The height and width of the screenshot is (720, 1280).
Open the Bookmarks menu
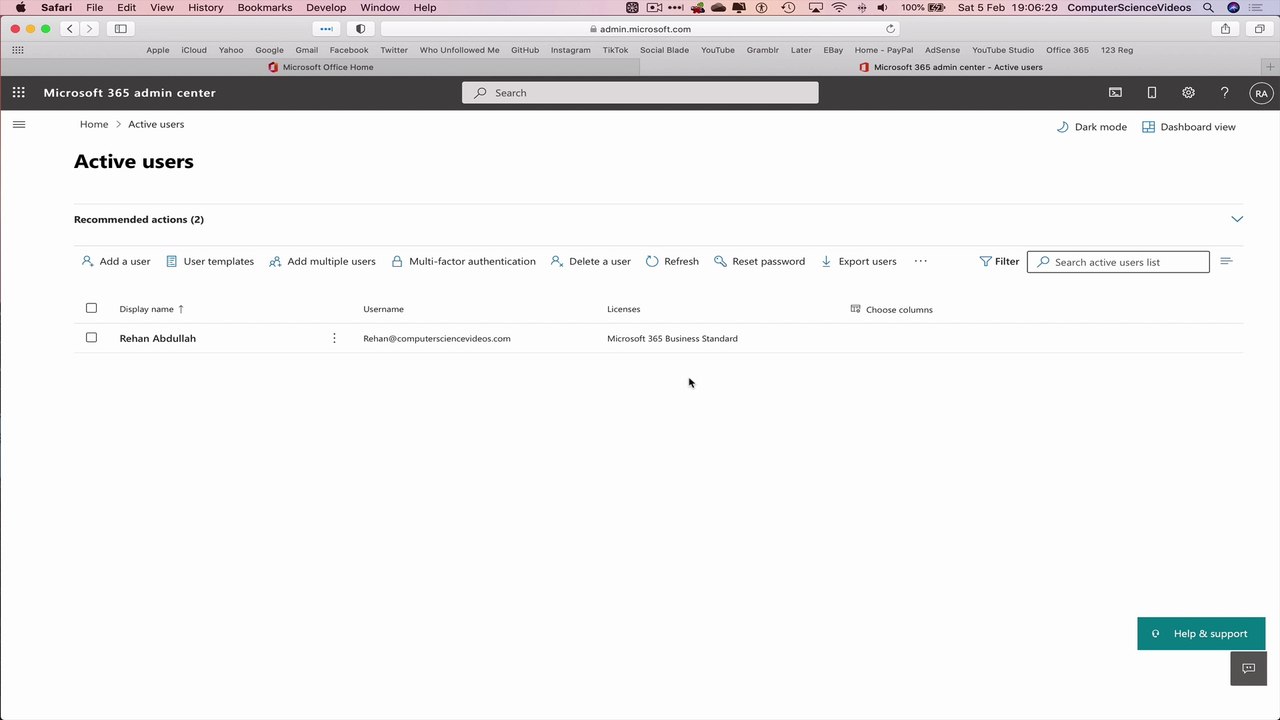point(265,8)
